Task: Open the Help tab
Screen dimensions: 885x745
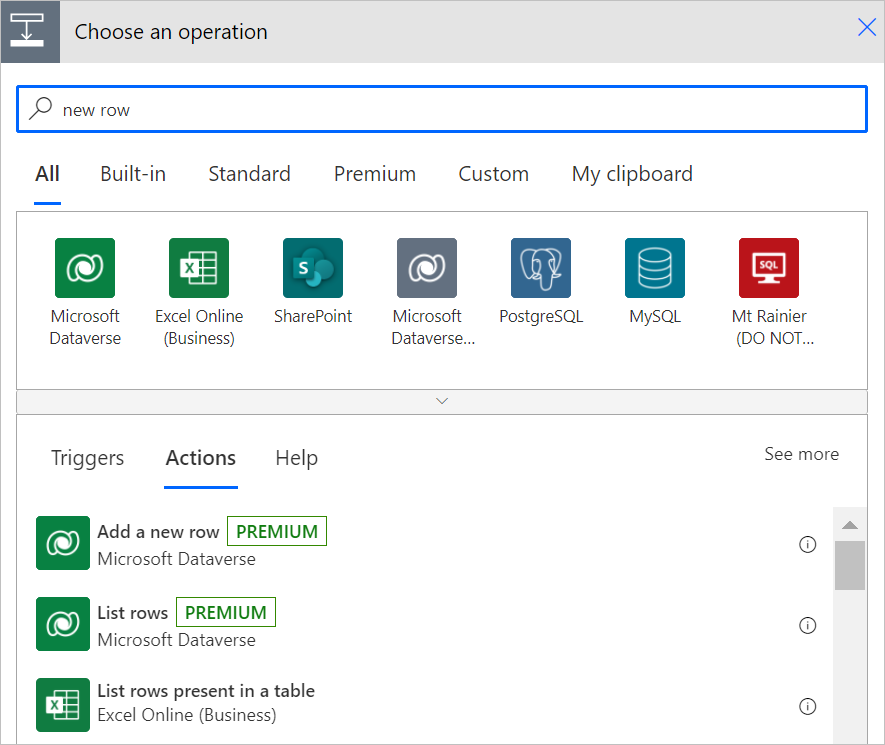Action: point(296,458)
